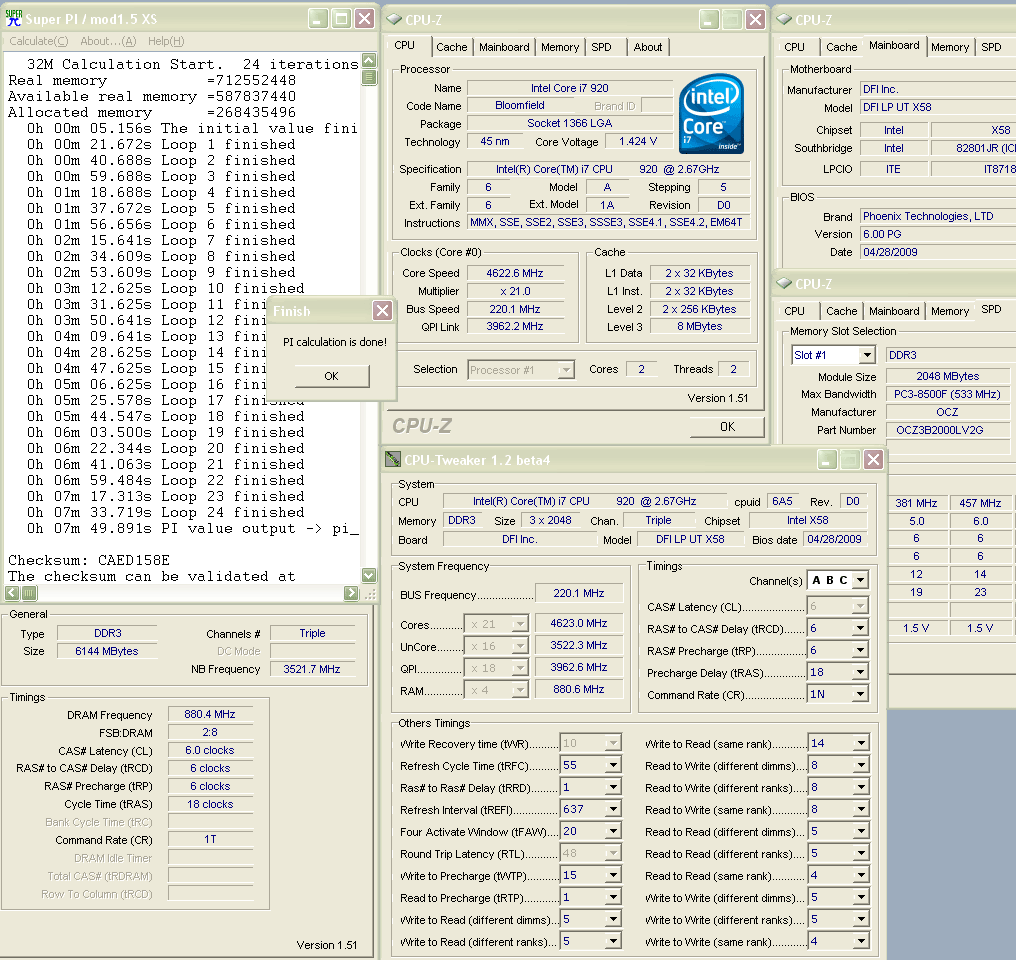Click the Intel Core i7 logo
The height and width of the screenshot is (960, 1016).
pos(711,113)
